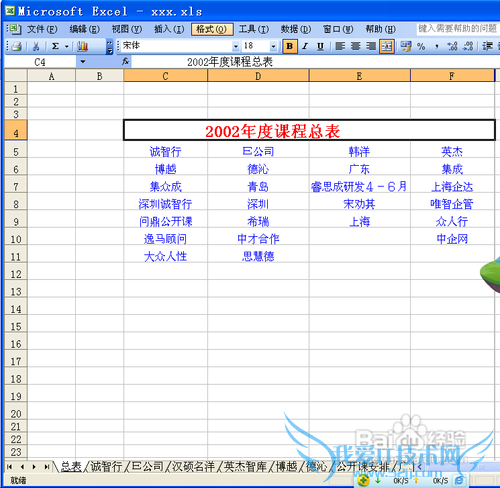Switch to the 博越 sheet tab
Screen dimensions: 500x488
click(286, 467)
